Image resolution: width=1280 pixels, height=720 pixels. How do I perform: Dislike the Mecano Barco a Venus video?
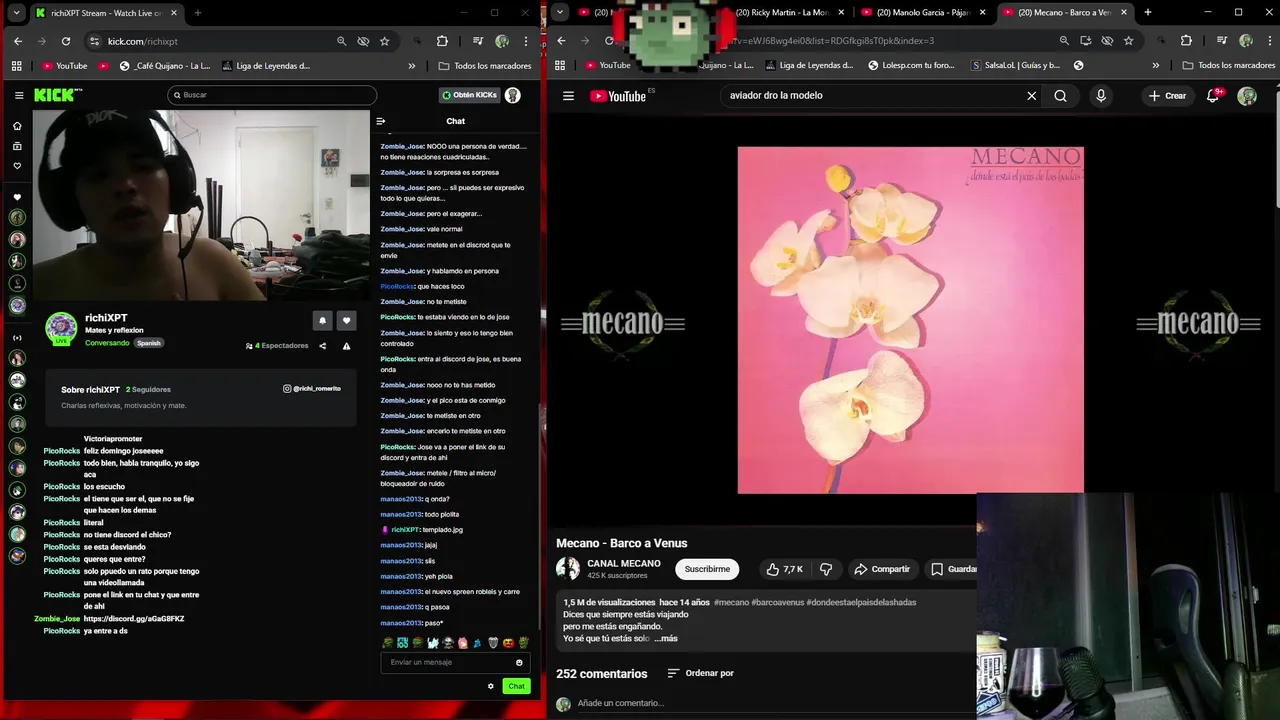(x=826, y=569)
